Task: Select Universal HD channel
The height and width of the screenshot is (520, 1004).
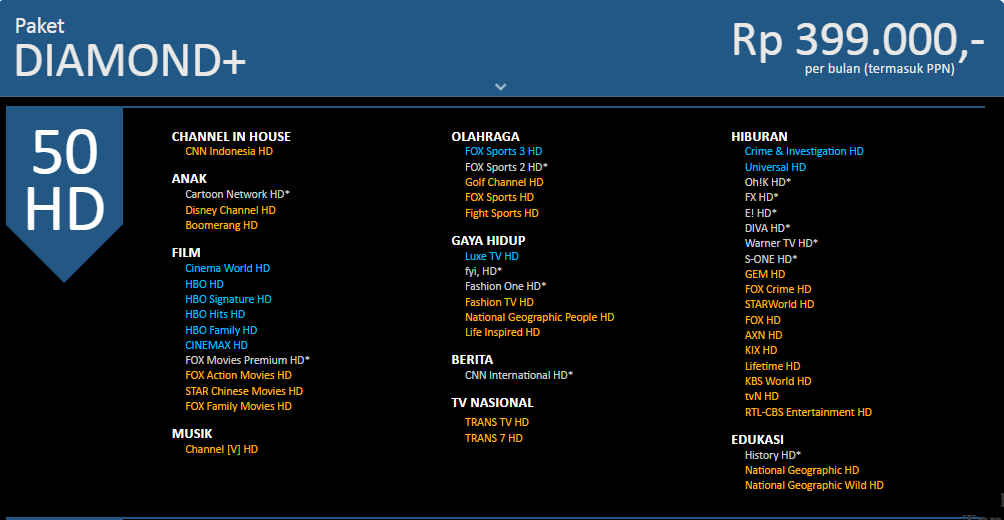Action: pos(775,167)
